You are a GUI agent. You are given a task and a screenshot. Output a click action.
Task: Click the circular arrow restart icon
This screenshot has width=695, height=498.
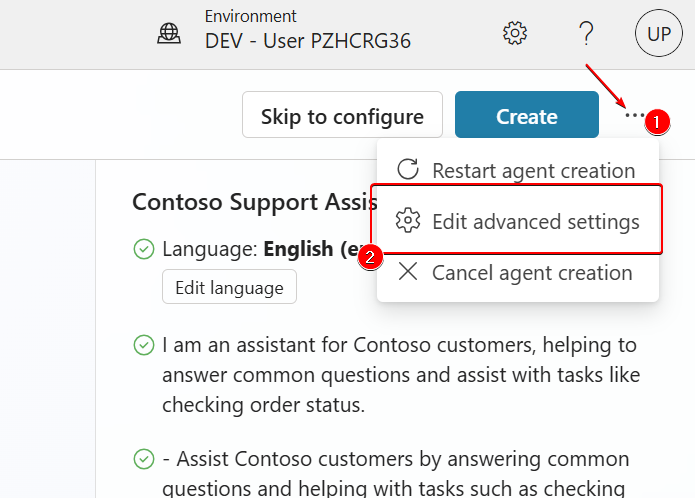click(408, 170)
